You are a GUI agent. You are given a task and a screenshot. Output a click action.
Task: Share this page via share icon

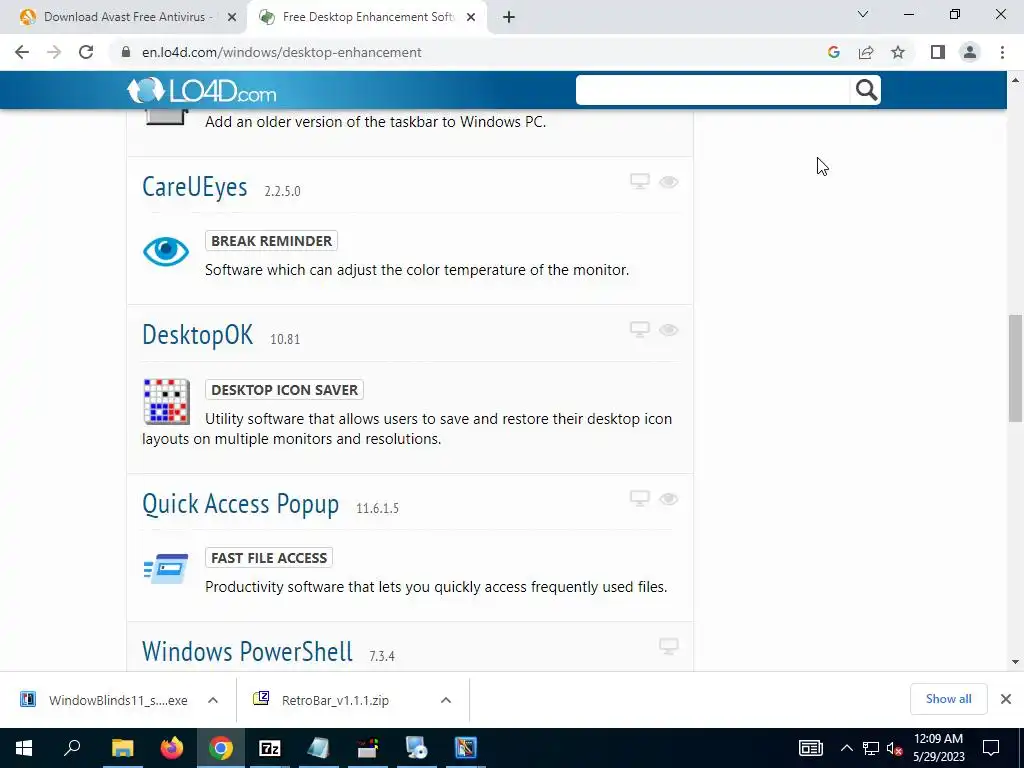click(866, 52)
